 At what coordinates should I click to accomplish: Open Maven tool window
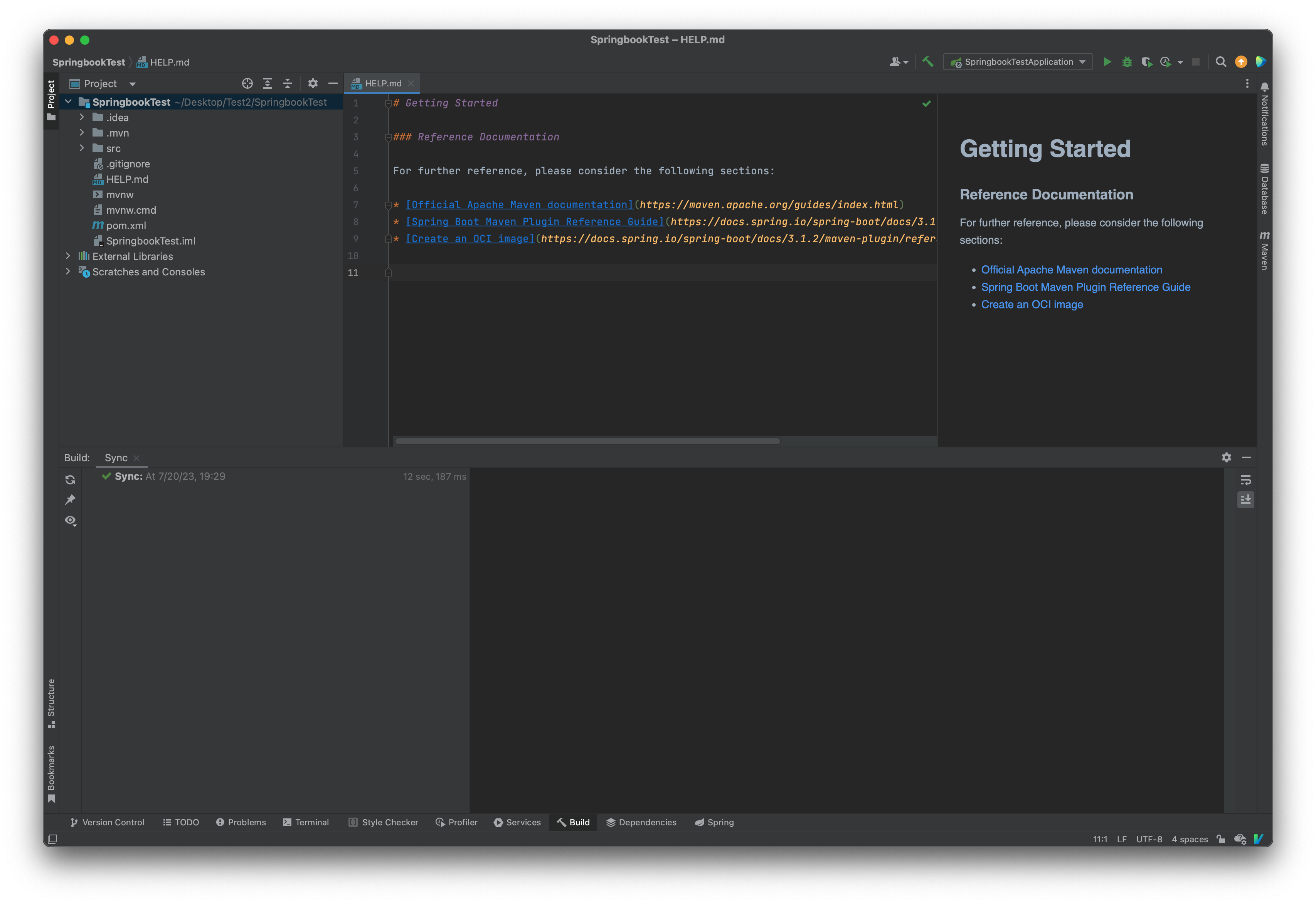[1264, 250]
